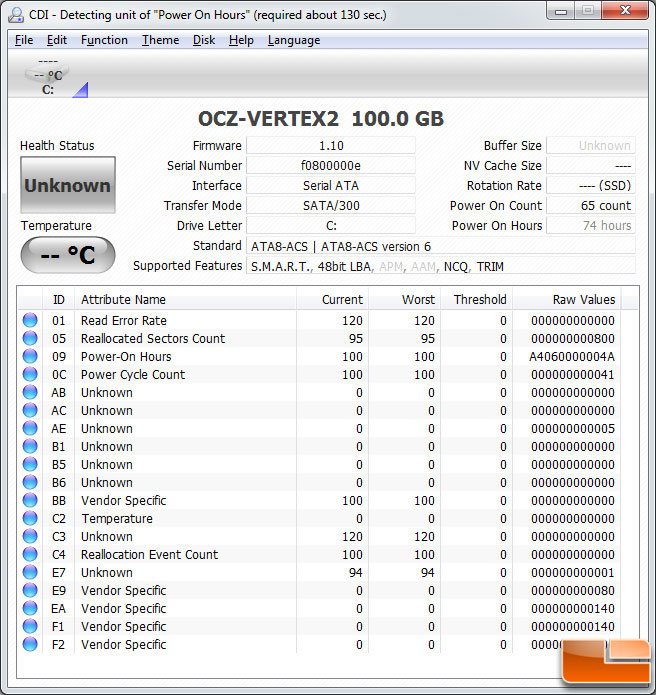Click status orb for C2 Temperature row
The image size is (656, 695).
coord(30,518)
